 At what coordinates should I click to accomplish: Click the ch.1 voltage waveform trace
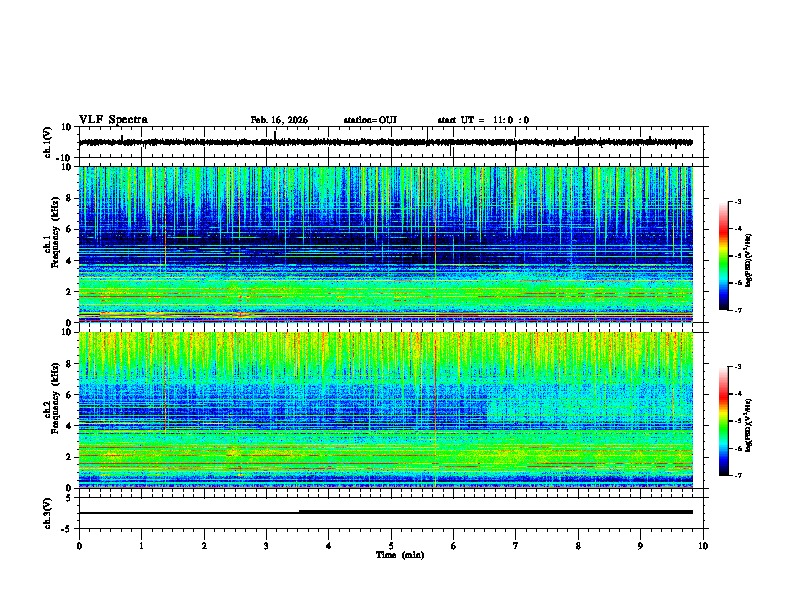385,142
